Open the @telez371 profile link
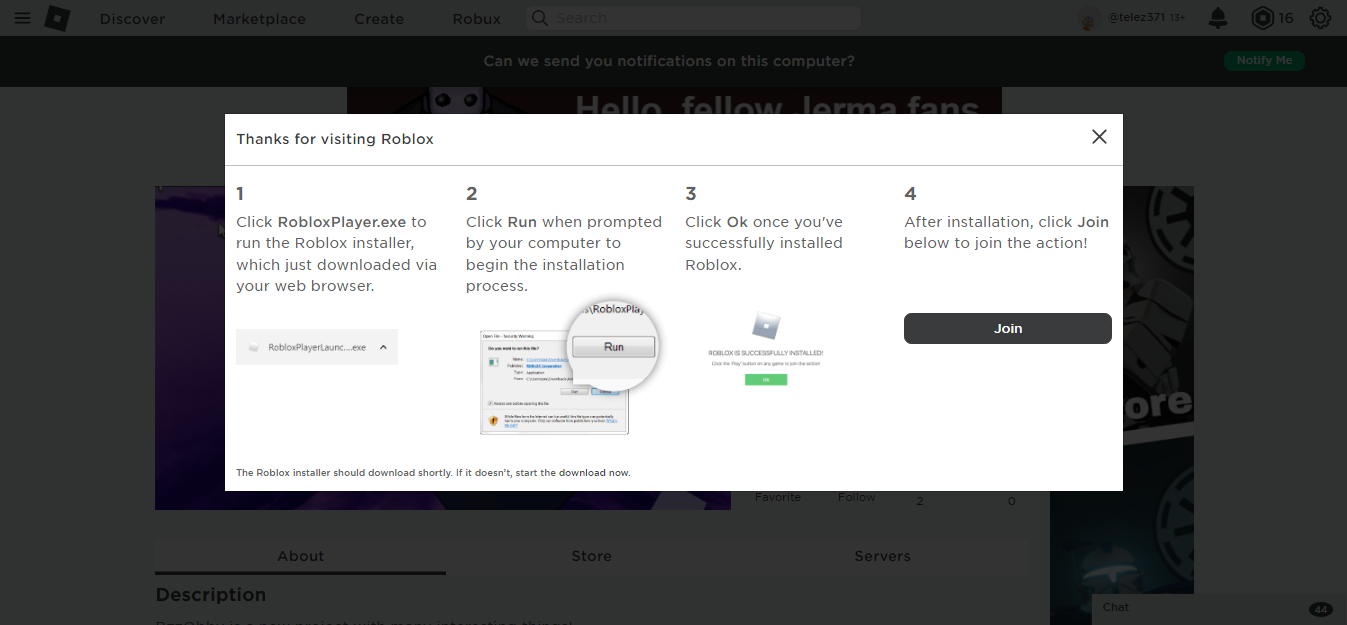This screenshot has width=1347, height=625. click(x=1136, y=18)
